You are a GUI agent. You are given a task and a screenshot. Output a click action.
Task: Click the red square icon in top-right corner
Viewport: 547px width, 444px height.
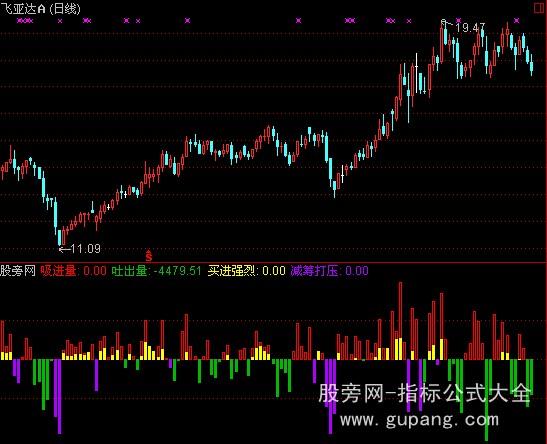click(539, 8)
